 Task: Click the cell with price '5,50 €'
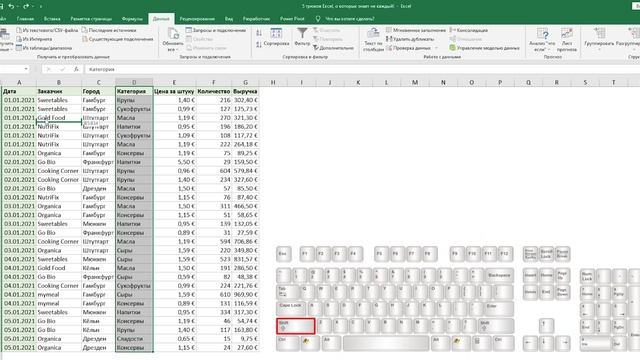click(x=174, y=162)
